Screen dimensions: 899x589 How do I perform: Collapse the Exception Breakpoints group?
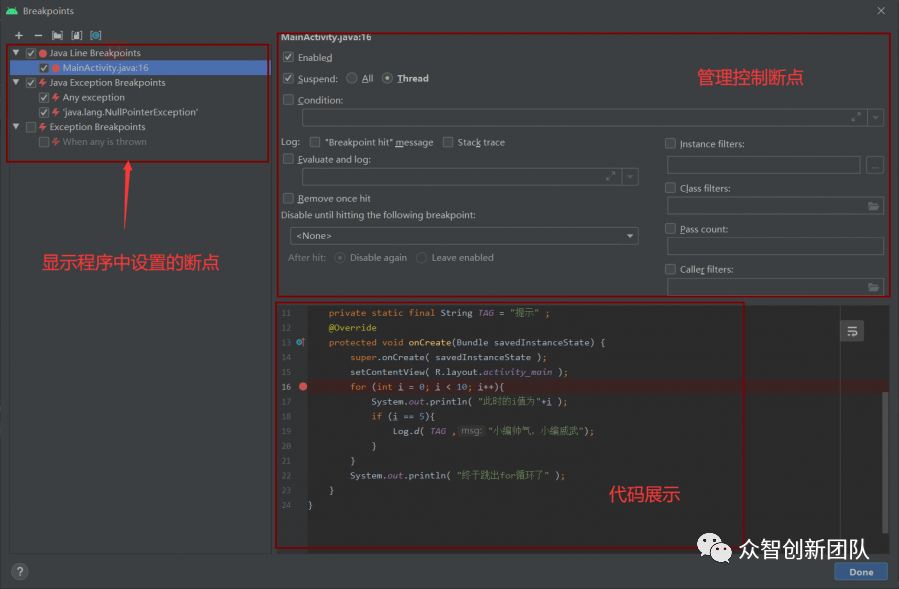pyautogui.click(x=16, y=126)
